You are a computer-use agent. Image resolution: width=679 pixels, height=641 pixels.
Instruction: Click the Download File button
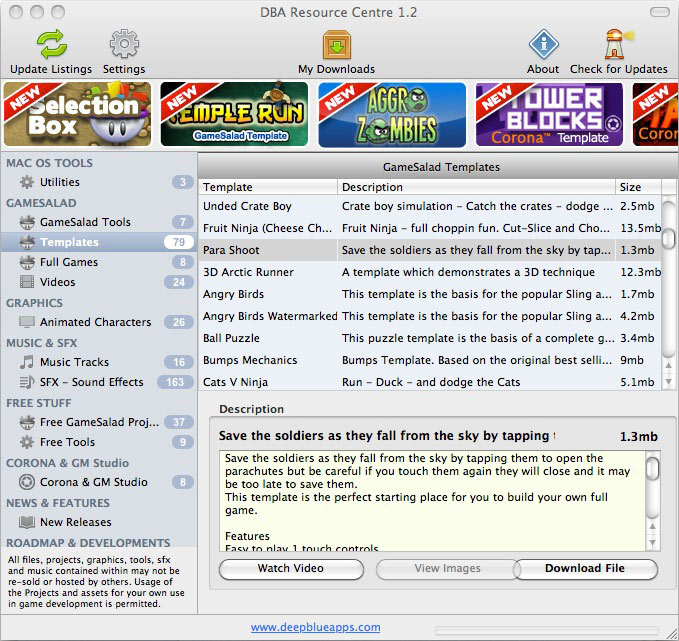click(585, 569)
